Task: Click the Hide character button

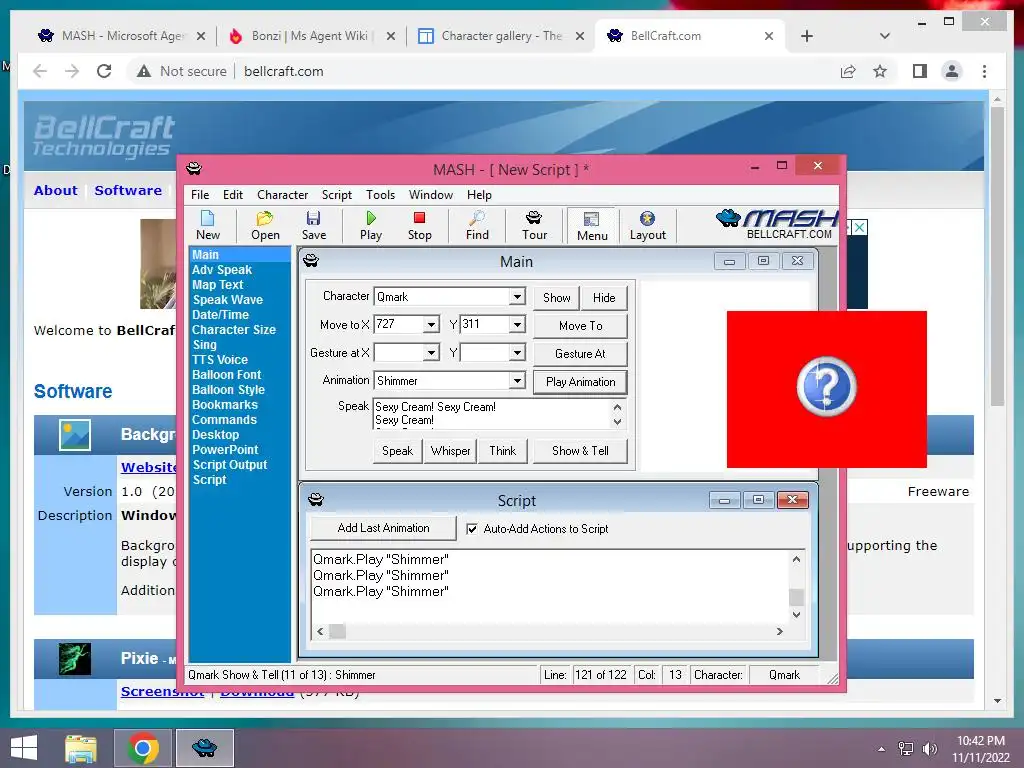Action: (x=604, y=298)
